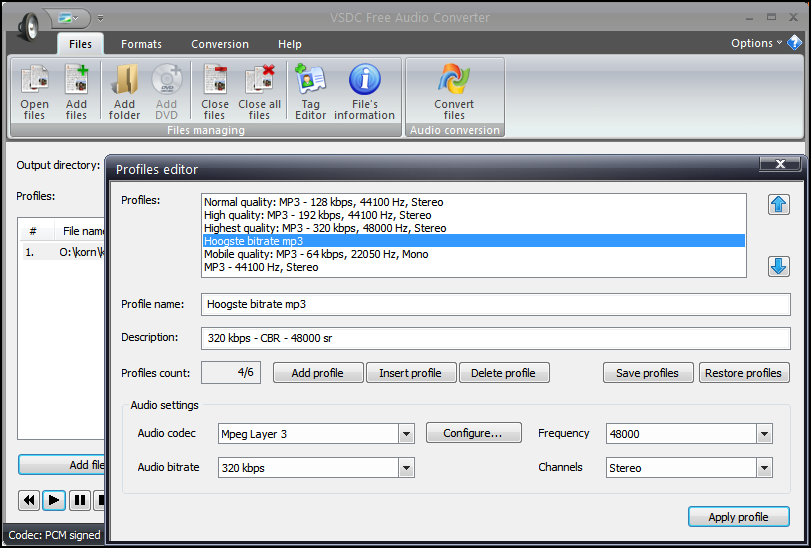Expand the Channels dropdown
Viewport: 811px width, 548px height.
[764, 468]
